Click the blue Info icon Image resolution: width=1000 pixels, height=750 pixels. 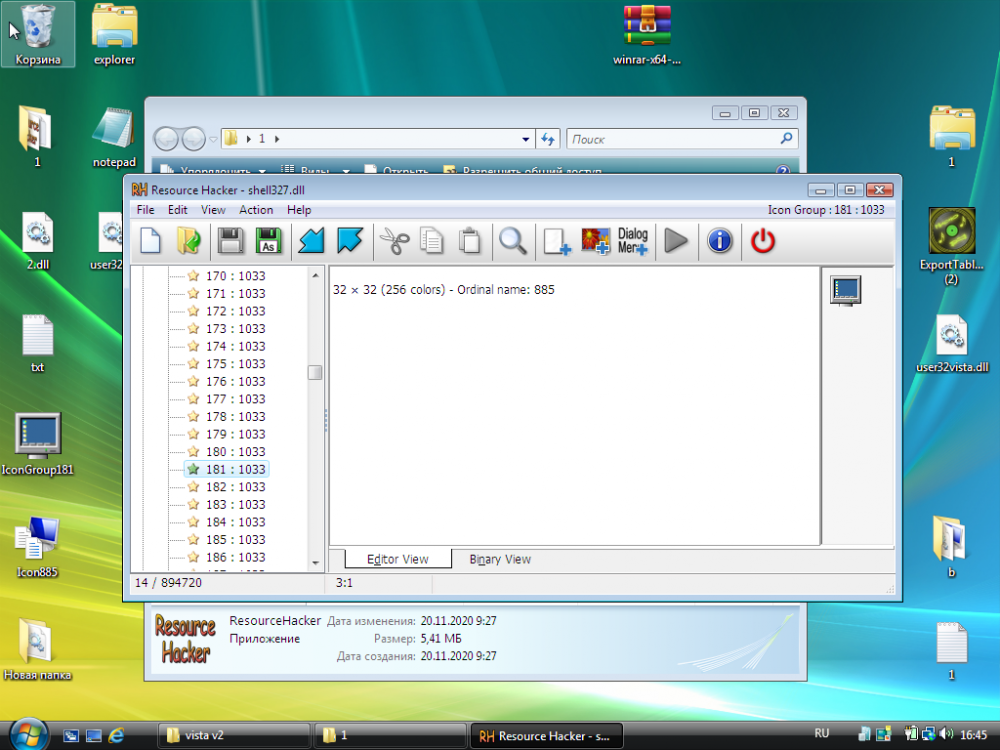[720, 241]
